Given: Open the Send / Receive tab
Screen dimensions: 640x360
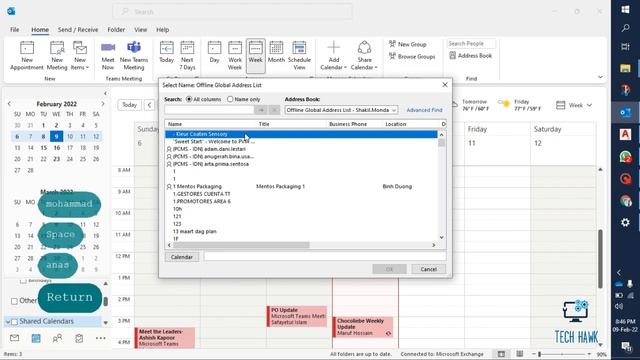Looking at the screenshot, I should [x=78, y=30].
